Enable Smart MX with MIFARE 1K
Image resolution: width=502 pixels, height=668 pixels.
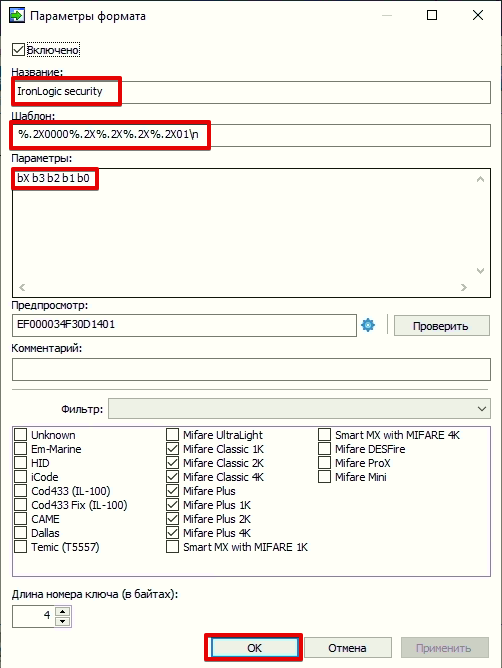(x=172, y=547)
